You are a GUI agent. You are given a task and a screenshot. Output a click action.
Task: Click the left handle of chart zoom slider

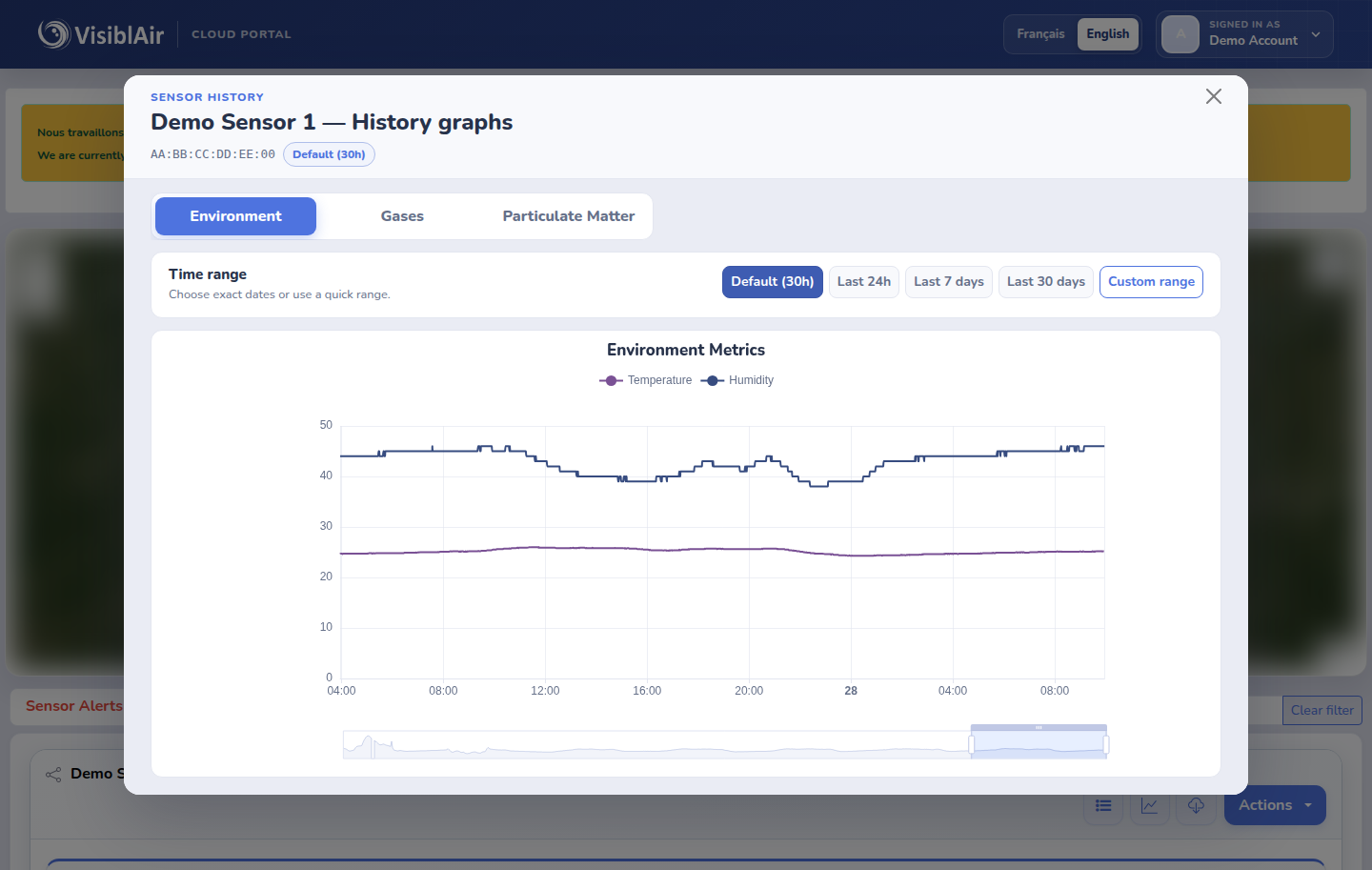point(971,744)
